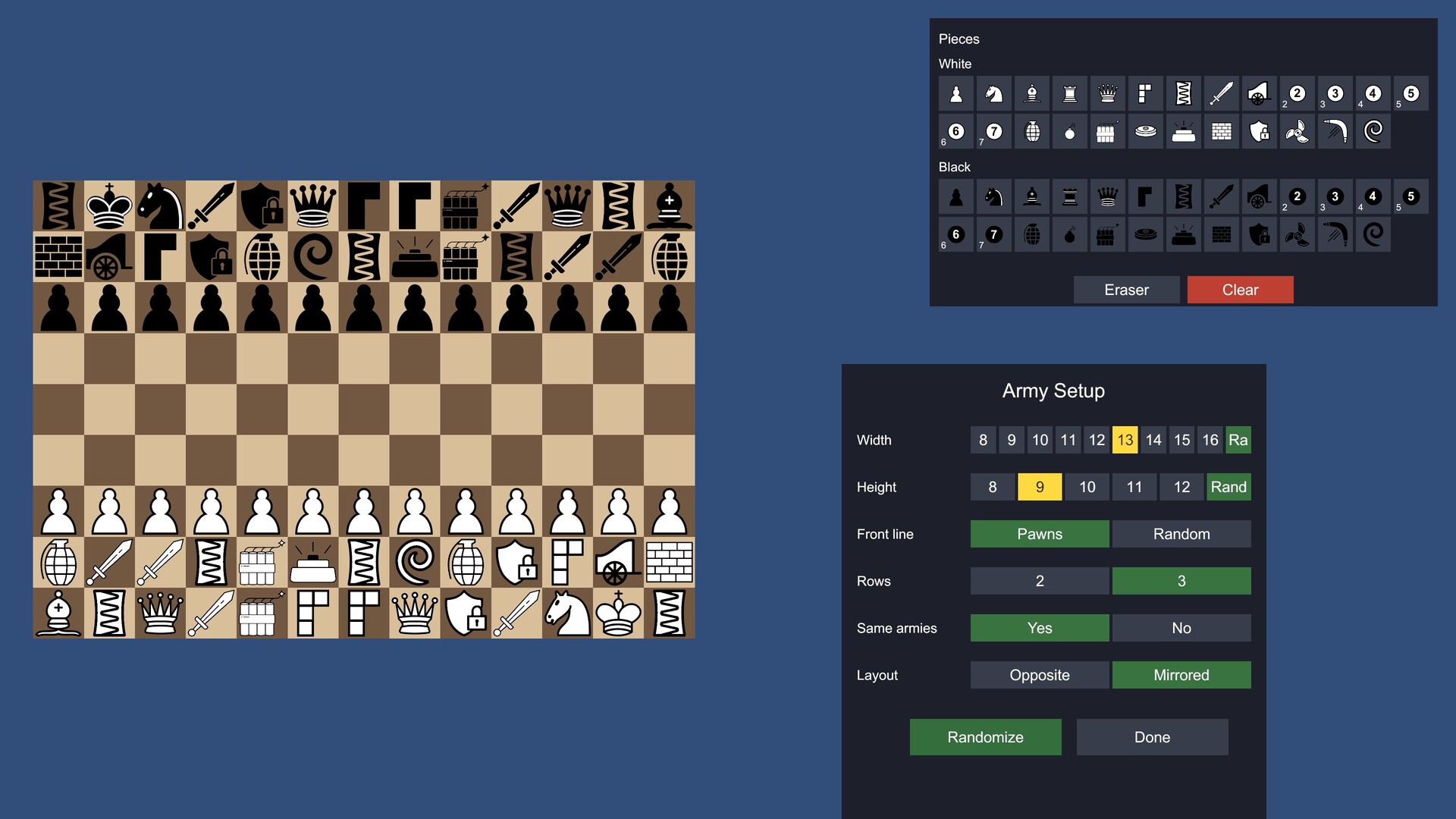Clear the board with the red Clear button
1456x819 pixels.
tap(1240, 290)
